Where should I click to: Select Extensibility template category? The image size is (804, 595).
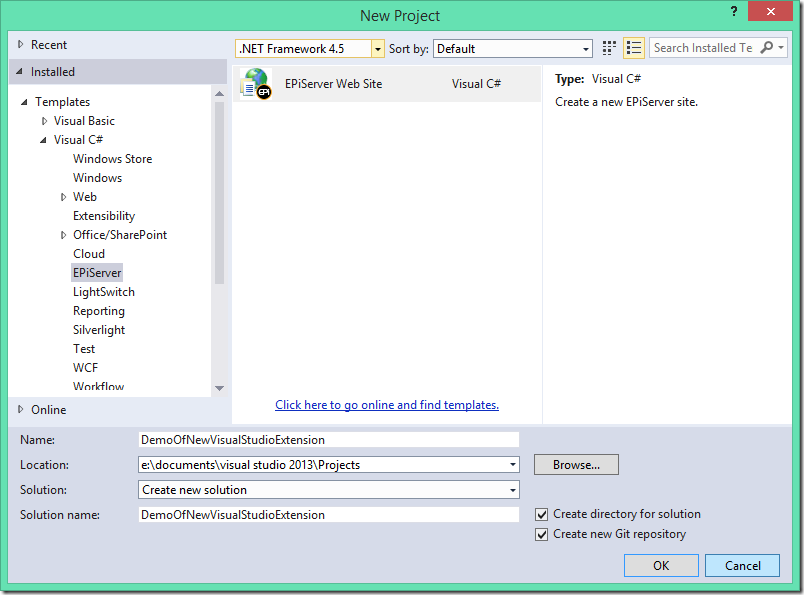pos(104,216)
